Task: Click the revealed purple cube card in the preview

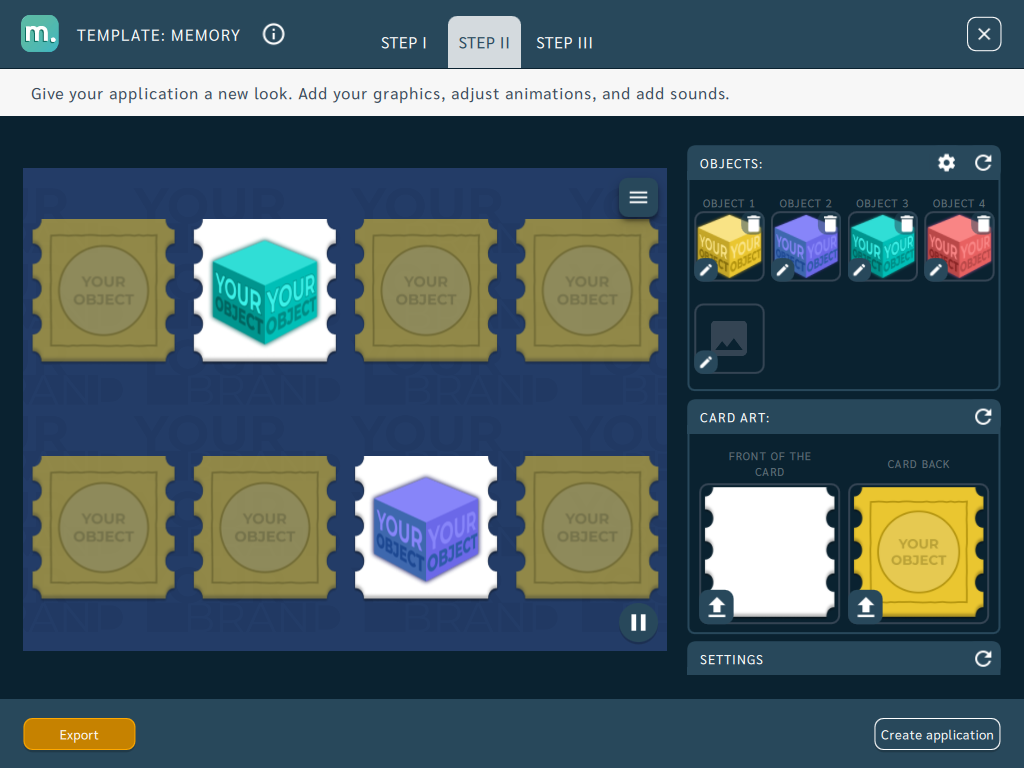Action: pos(426,528)
